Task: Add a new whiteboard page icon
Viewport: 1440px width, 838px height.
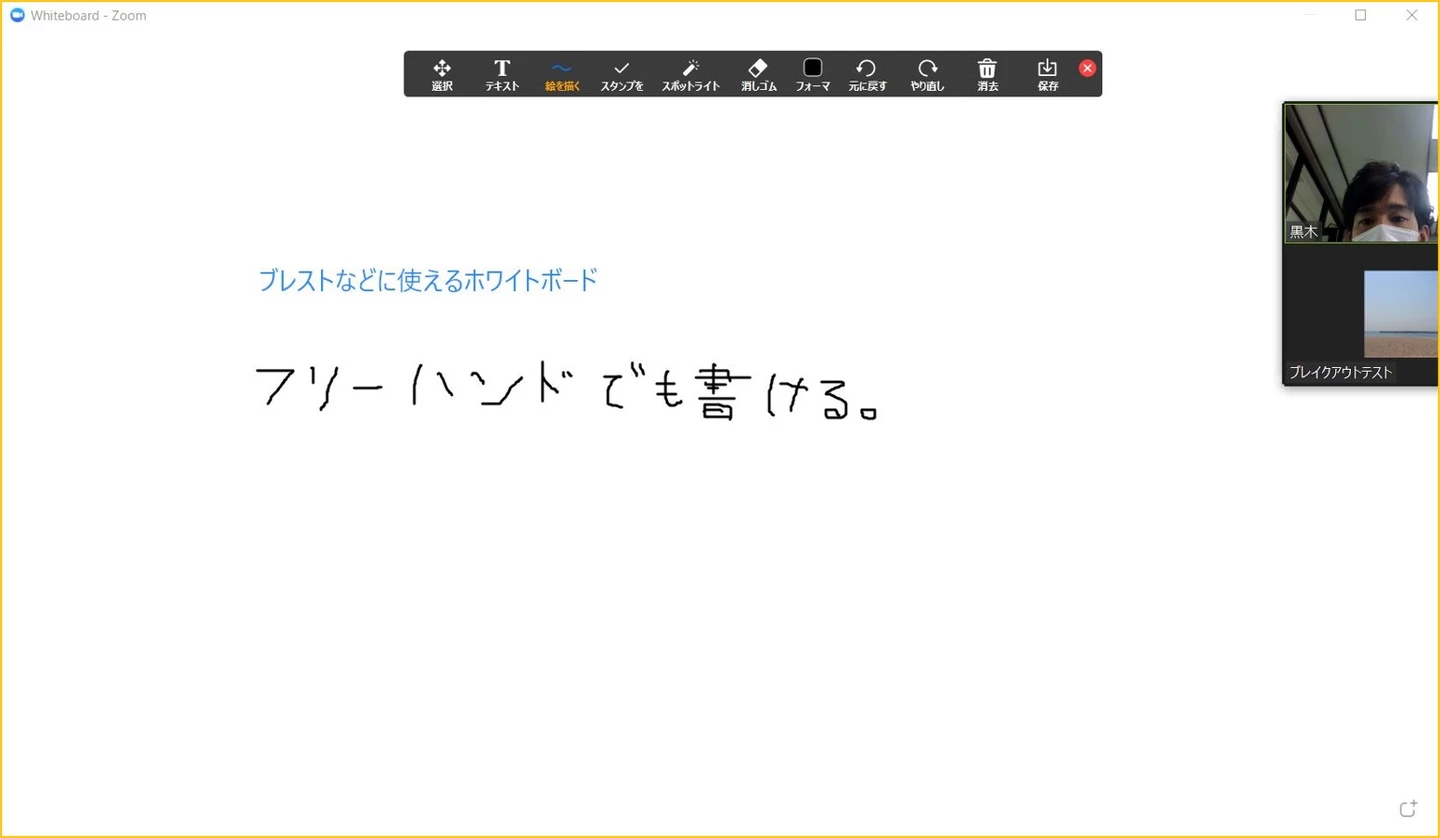Action: (1408, 808)
